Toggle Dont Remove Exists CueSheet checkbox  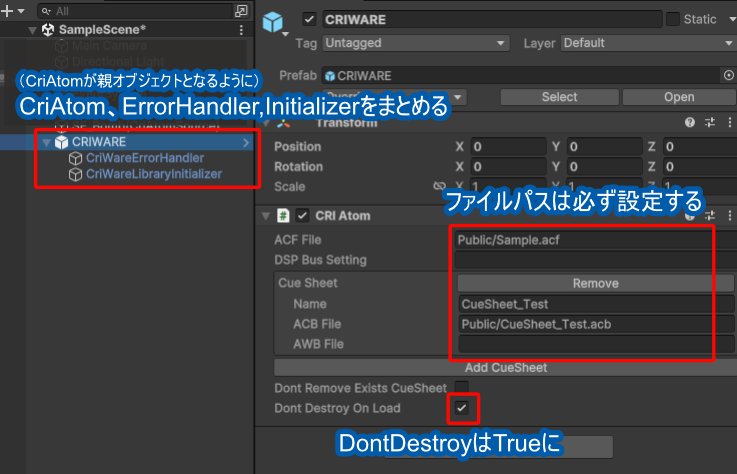462,388
